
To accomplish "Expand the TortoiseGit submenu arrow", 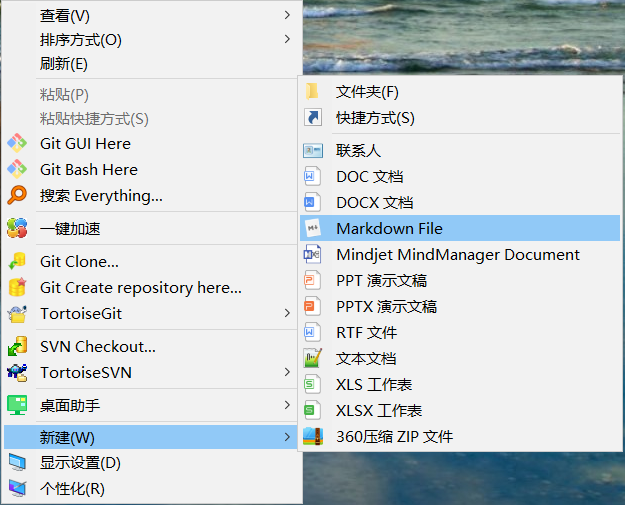I will (287, 313).
